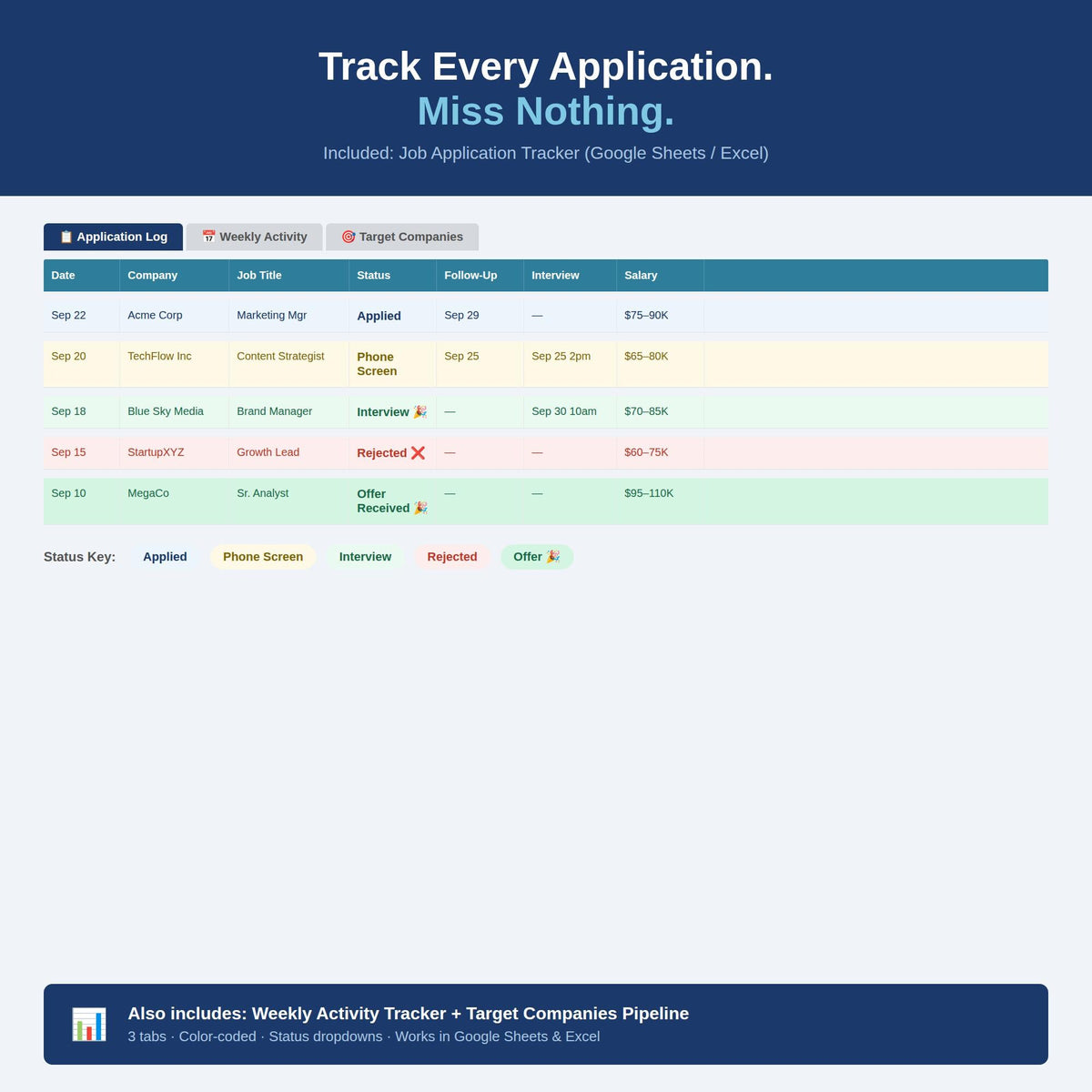The height and width of the screenshot is (1092, 1092).
Task: Click the red X icon in Rejected status
Action: [418, 452]
